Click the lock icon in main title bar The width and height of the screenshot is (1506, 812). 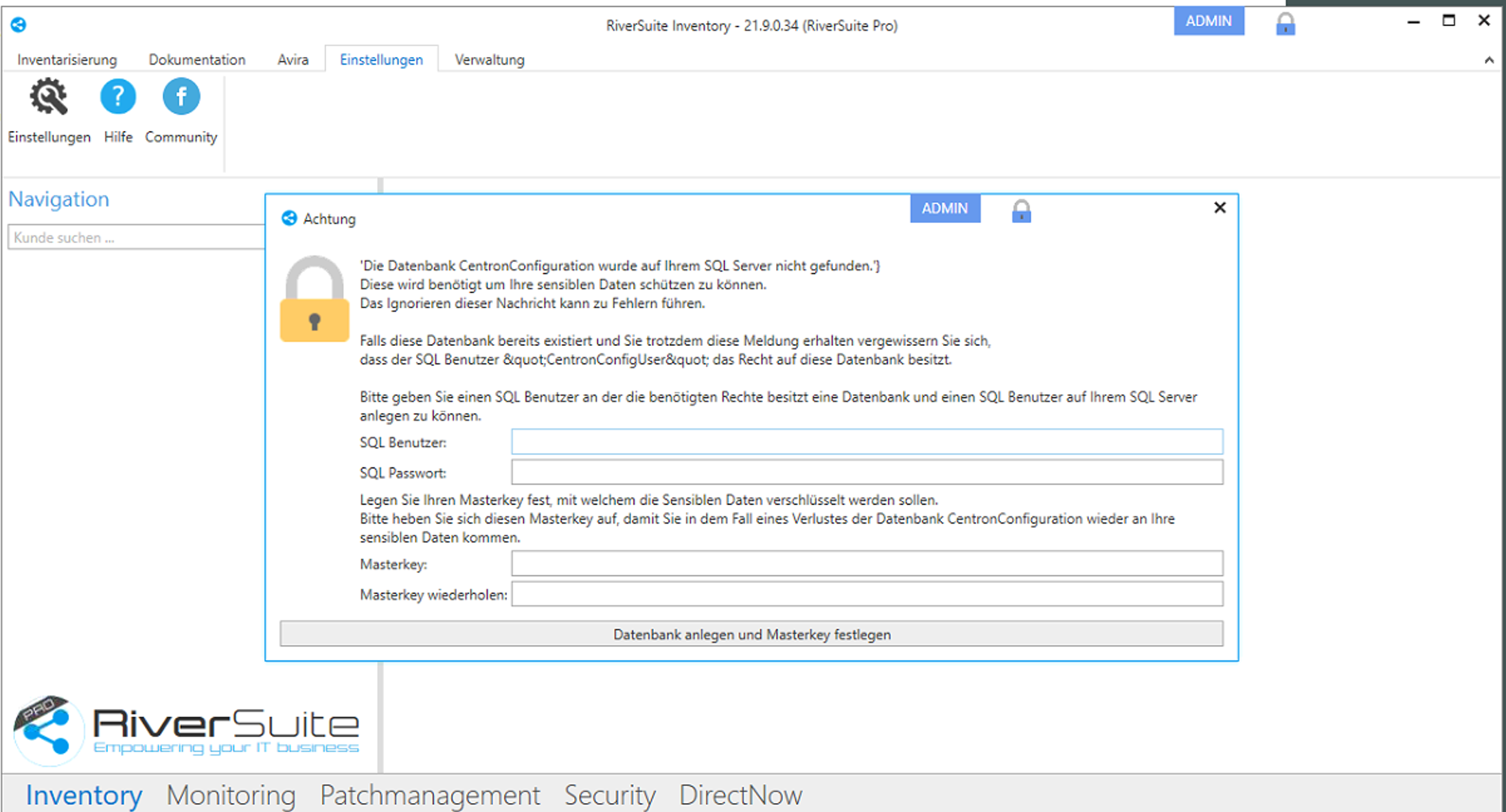[x=1286, y=25]
